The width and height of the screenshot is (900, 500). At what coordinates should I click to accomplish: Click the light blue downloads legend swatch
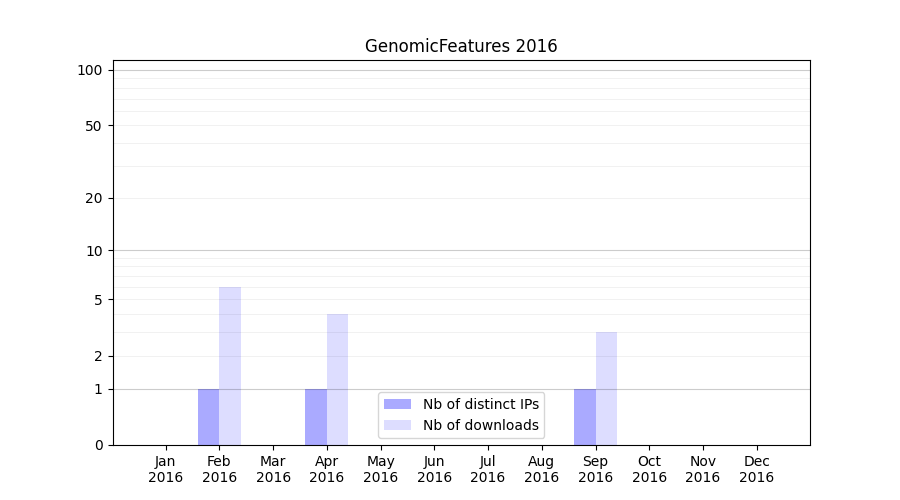coord(397,425)
